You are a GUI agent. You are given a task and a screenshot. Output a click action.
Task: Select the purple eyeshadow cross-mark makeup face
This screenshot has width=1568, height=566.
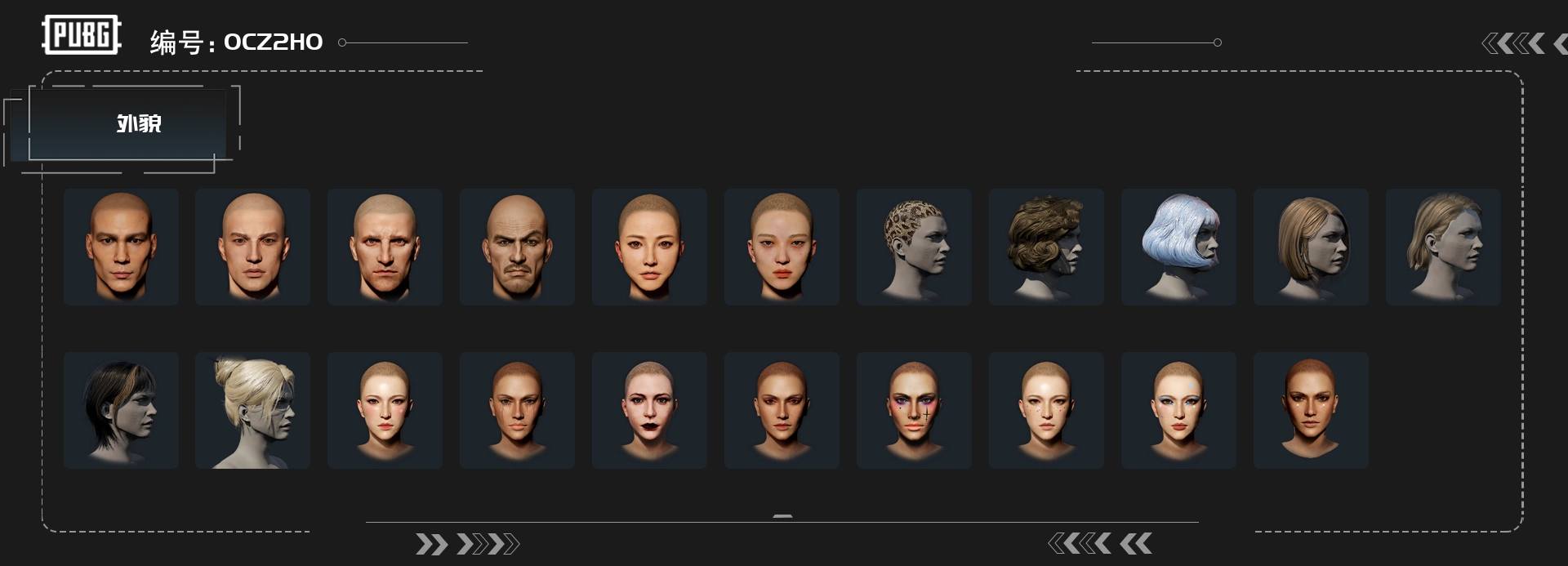click(915, 410)
